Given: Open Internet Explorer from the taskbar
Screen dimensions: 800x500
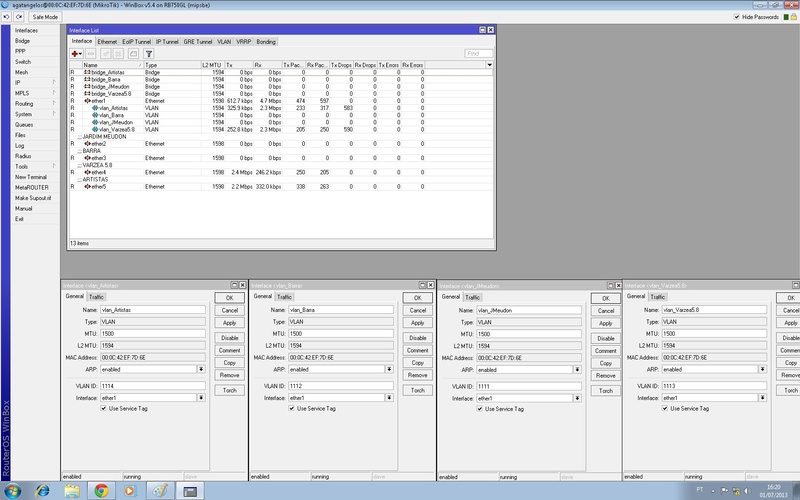Looking at the screenshot, I should (x=43, y=491).
